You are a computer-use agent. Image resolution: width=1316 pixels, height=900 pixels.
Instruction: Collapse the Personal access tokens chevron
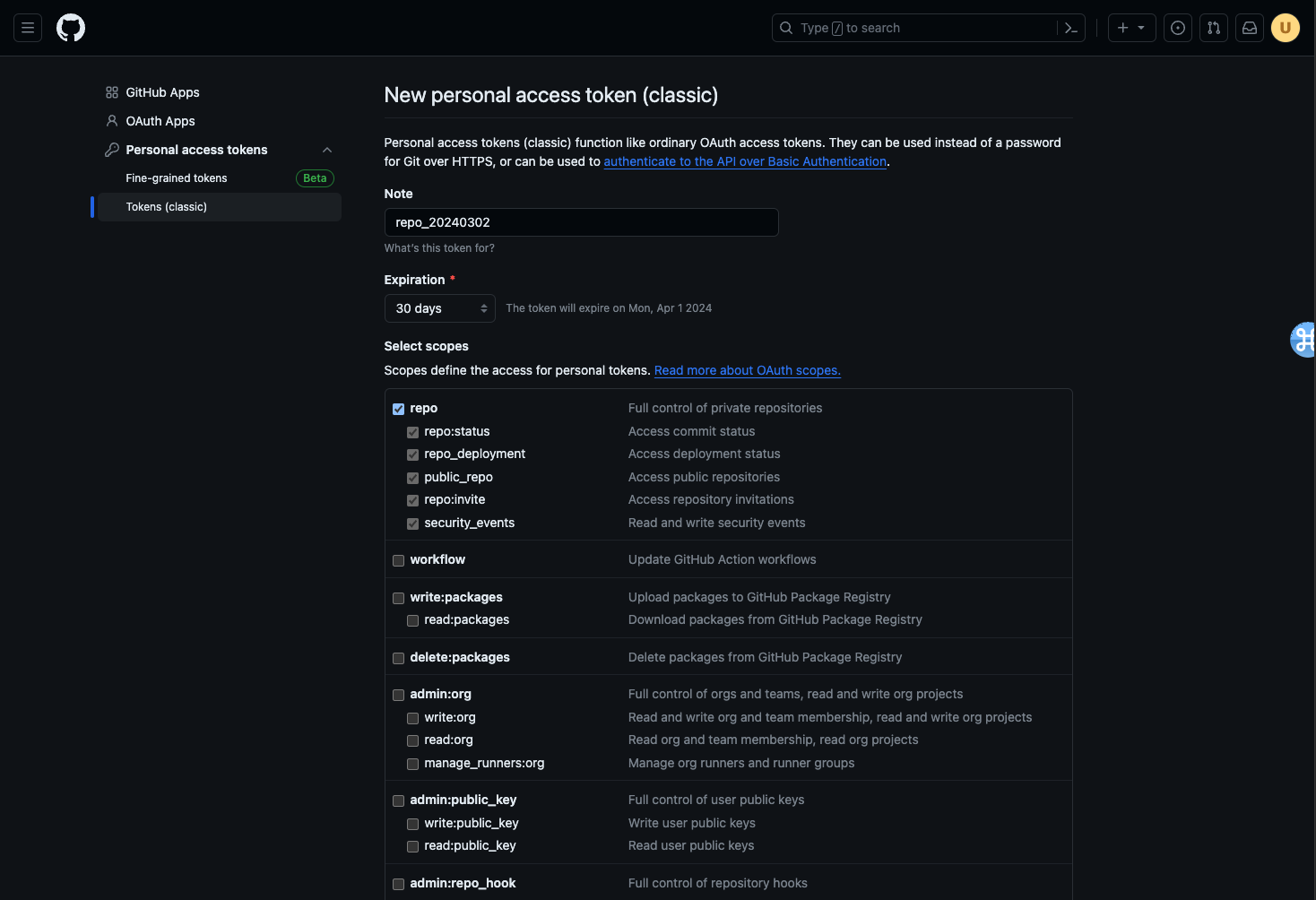[x=327, y=150]
